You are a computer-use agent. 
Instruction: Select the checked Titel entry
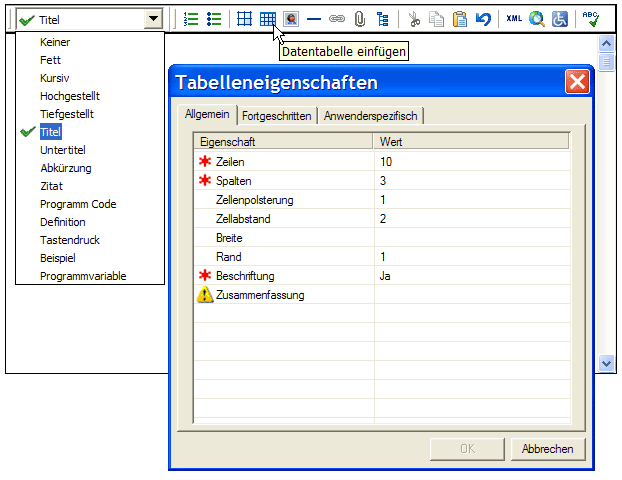pyautogui.click(x=51, y=132)
